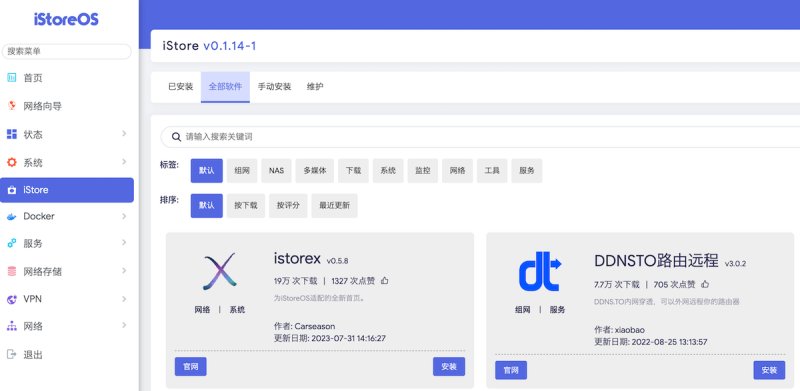Viewport: 800px width, 391px height.
Task: Install the istorex app
Action: click(x=449, y=366)
